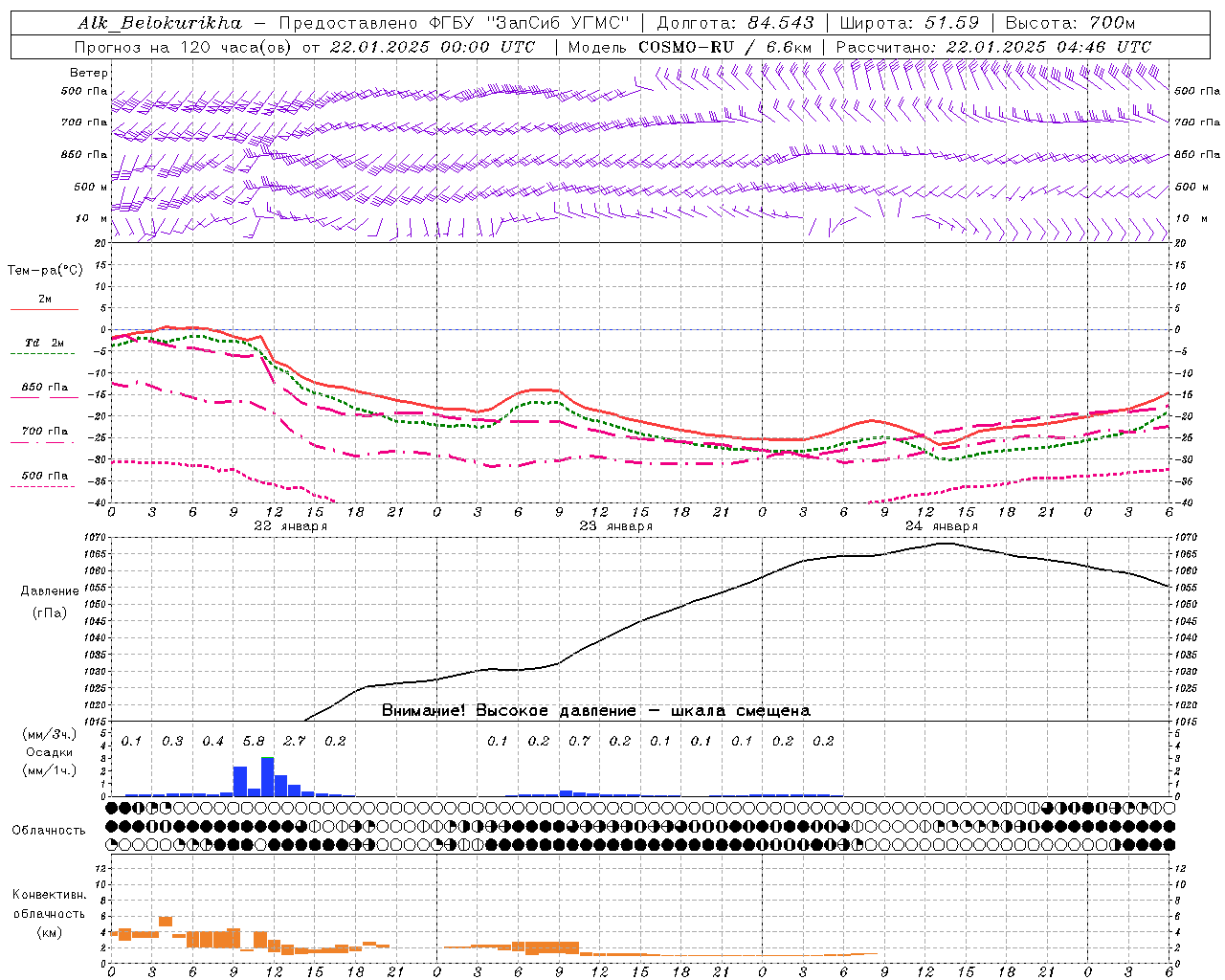Select the Тем-ра(°C) axis title
This screenshot has width=1225, height=980.
[x=45, y=271]
